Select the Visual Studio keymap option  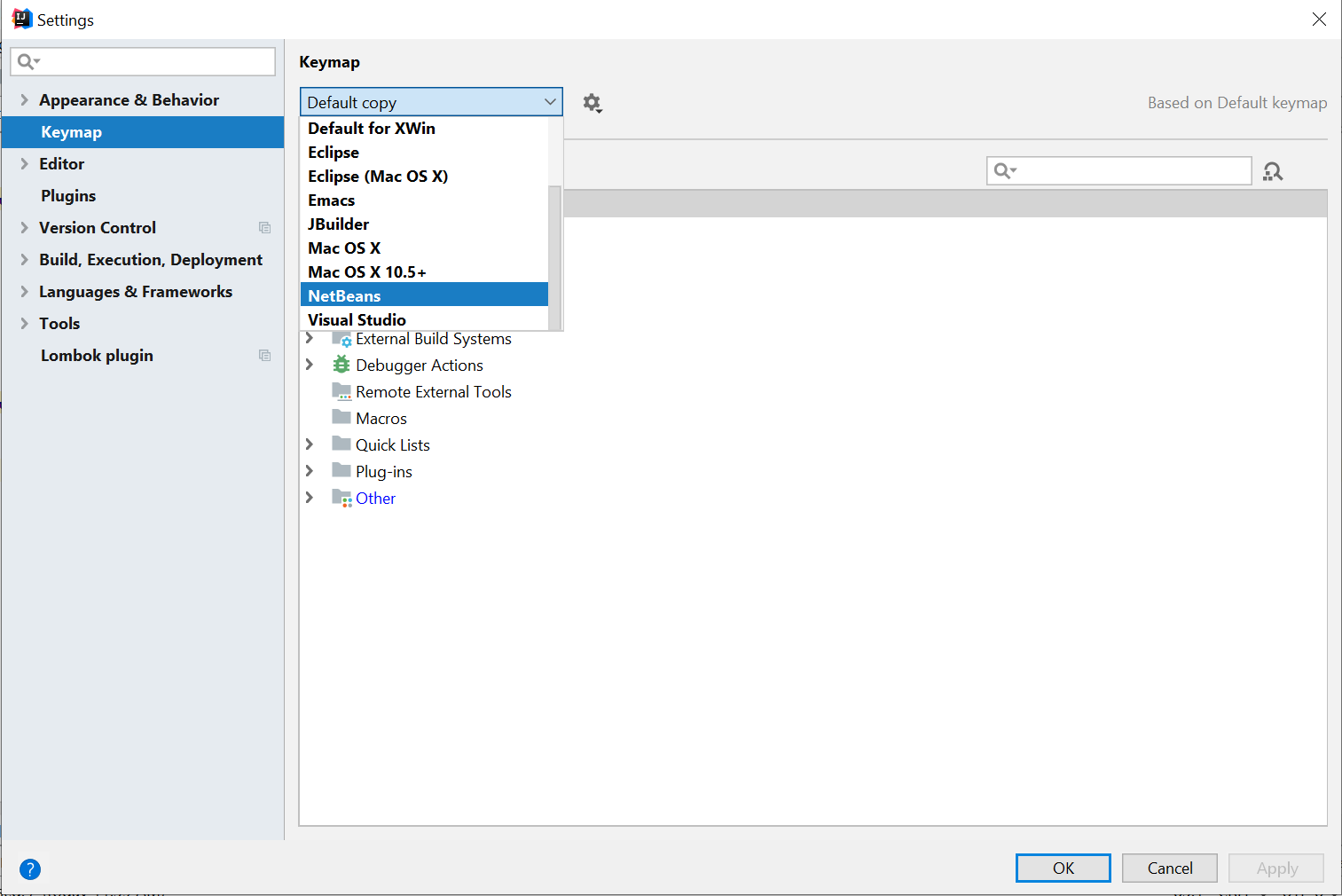pos(424,319)
